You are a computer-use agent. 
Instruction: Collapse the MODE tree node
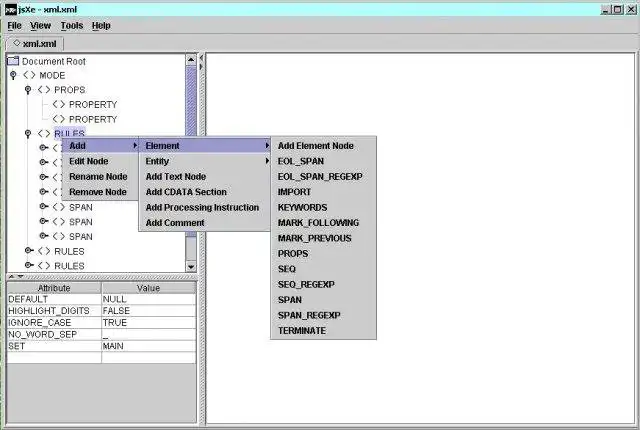tap(13, 75)
